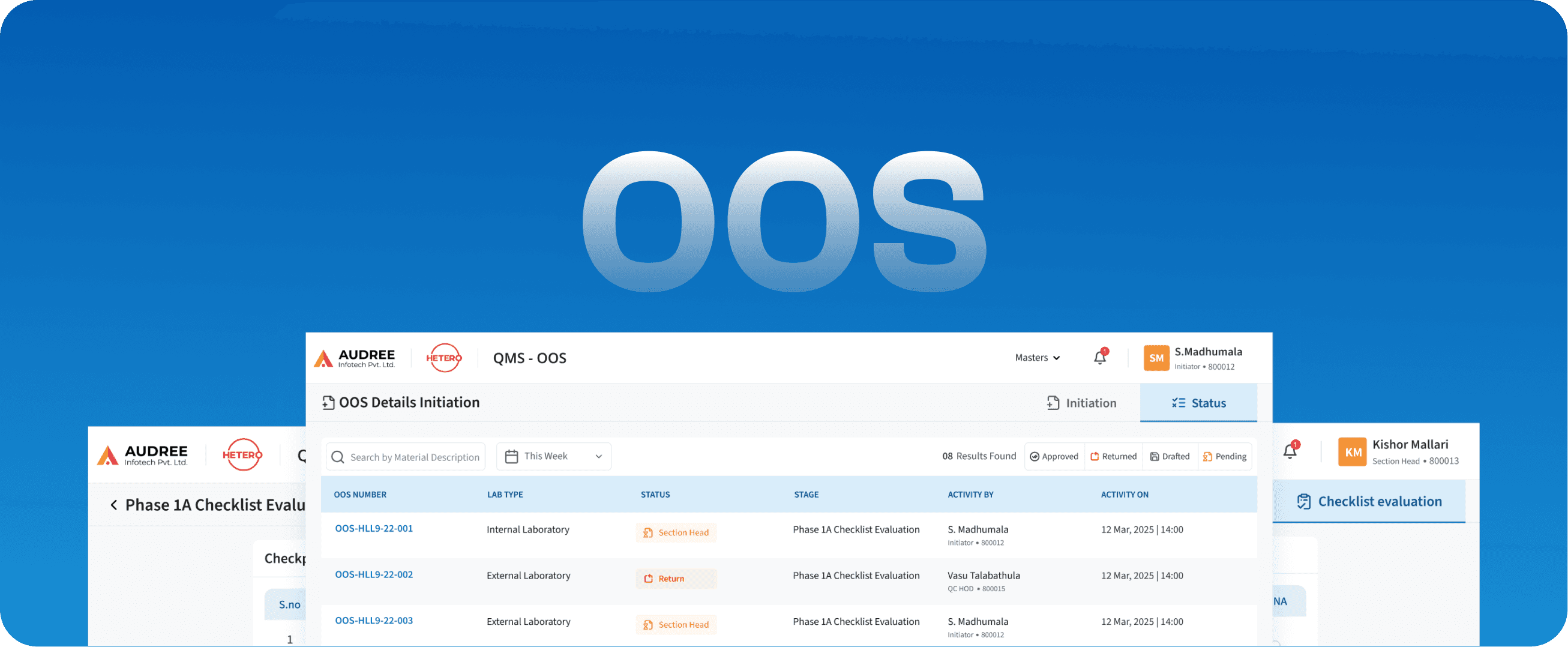Screen dimensions: 1568x647
Task: Filter results by Pending
Action: point(1225,457)
